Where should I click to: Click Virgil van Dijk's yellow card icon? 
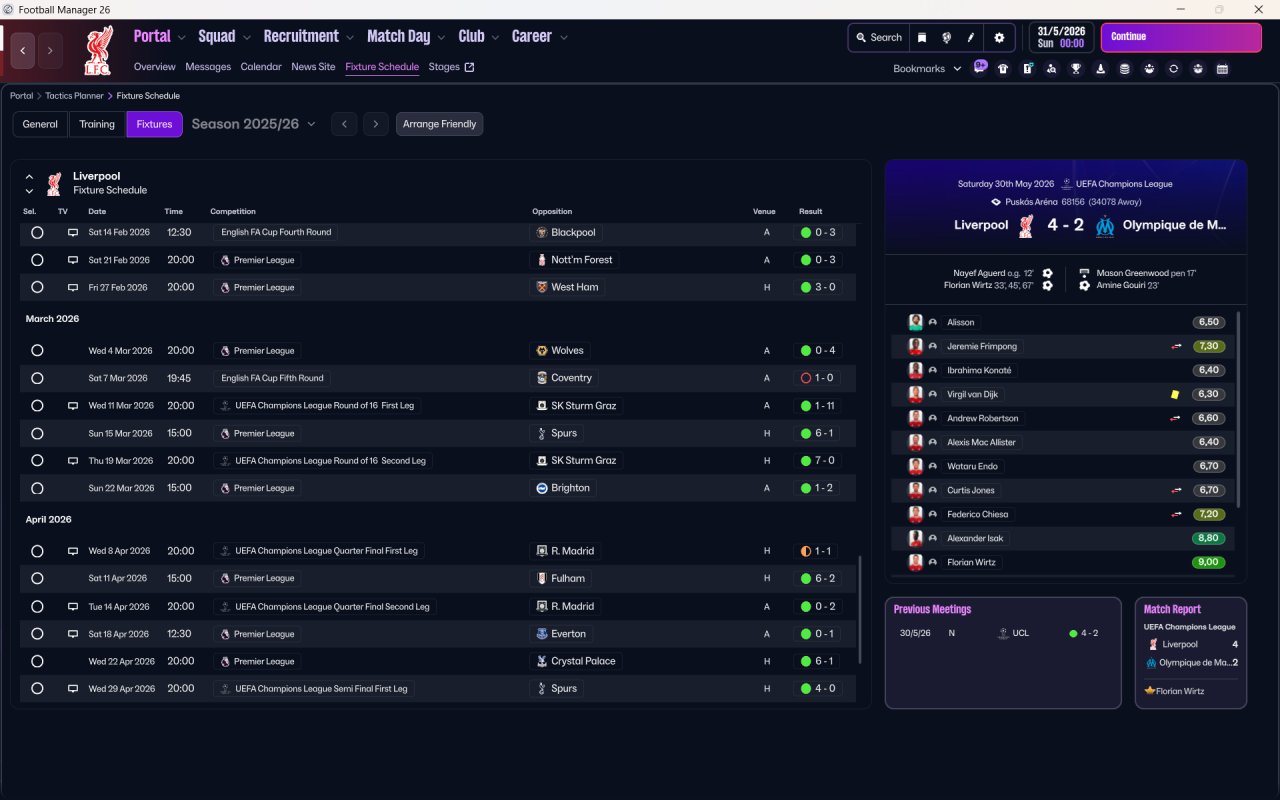(x=1175, y=394)
